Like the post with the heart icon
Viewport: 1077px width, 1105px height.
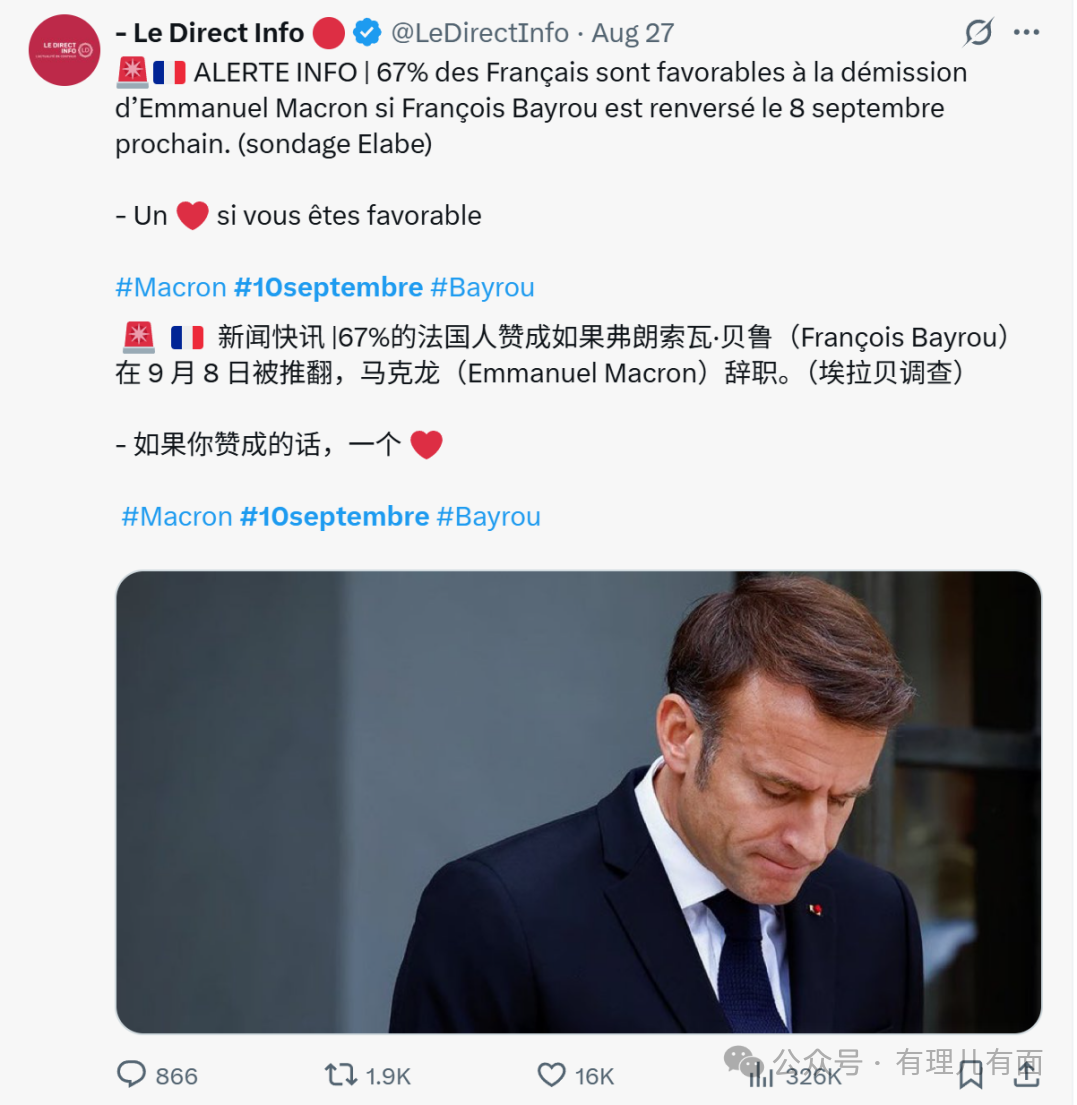[552, 1075]
